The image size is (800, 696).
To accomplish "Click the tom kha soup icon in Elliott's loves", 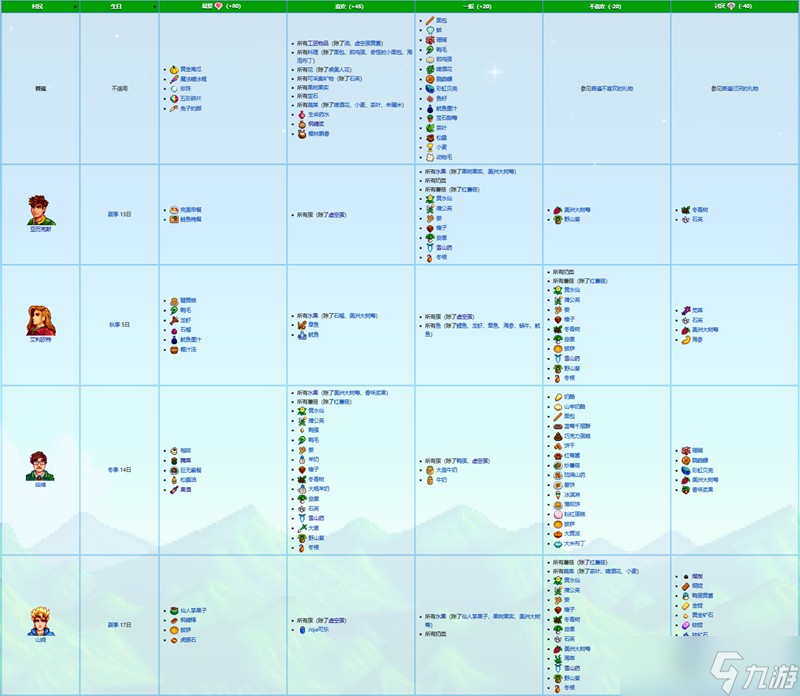I will coord(174,350).
